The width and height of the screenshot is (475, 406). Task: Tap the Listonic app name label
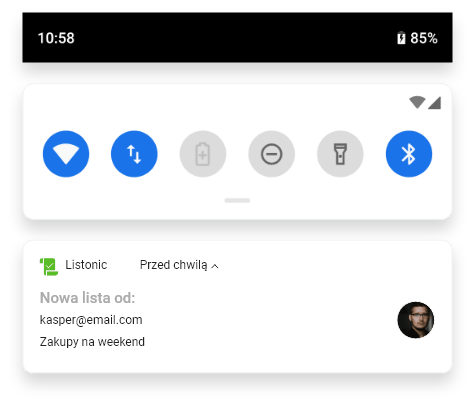click(86, 265)
